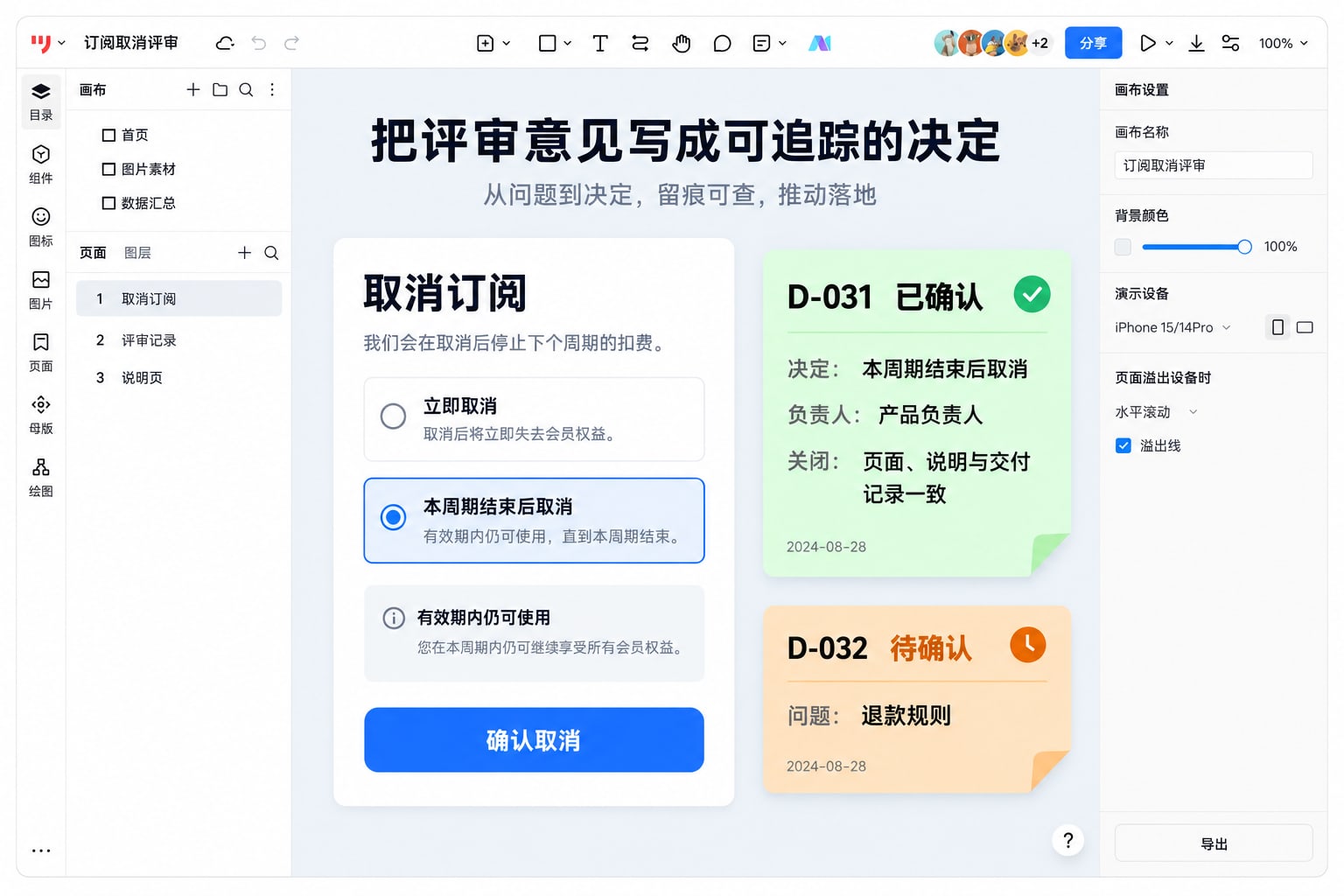Adjust the background opacity slider

(1196, 247)
